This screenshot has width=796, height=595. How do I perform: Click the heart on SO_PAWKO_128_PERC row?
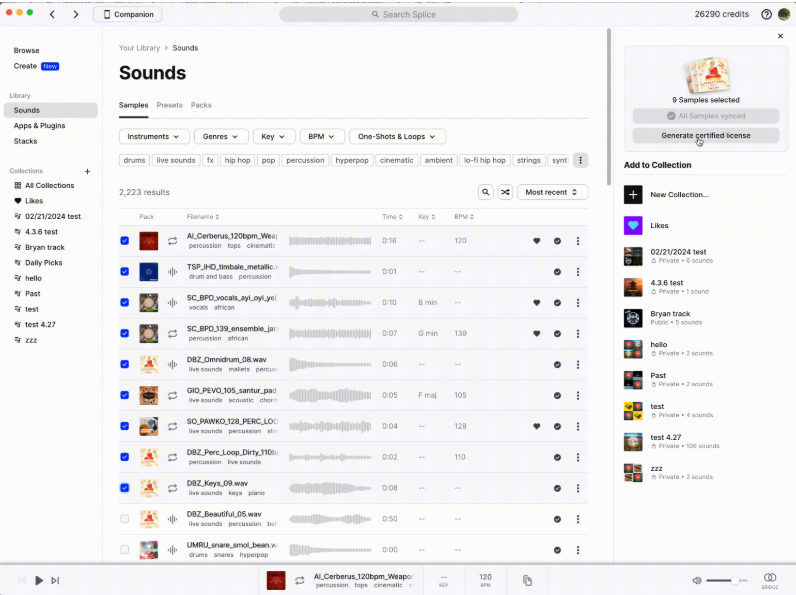(537, 426)
